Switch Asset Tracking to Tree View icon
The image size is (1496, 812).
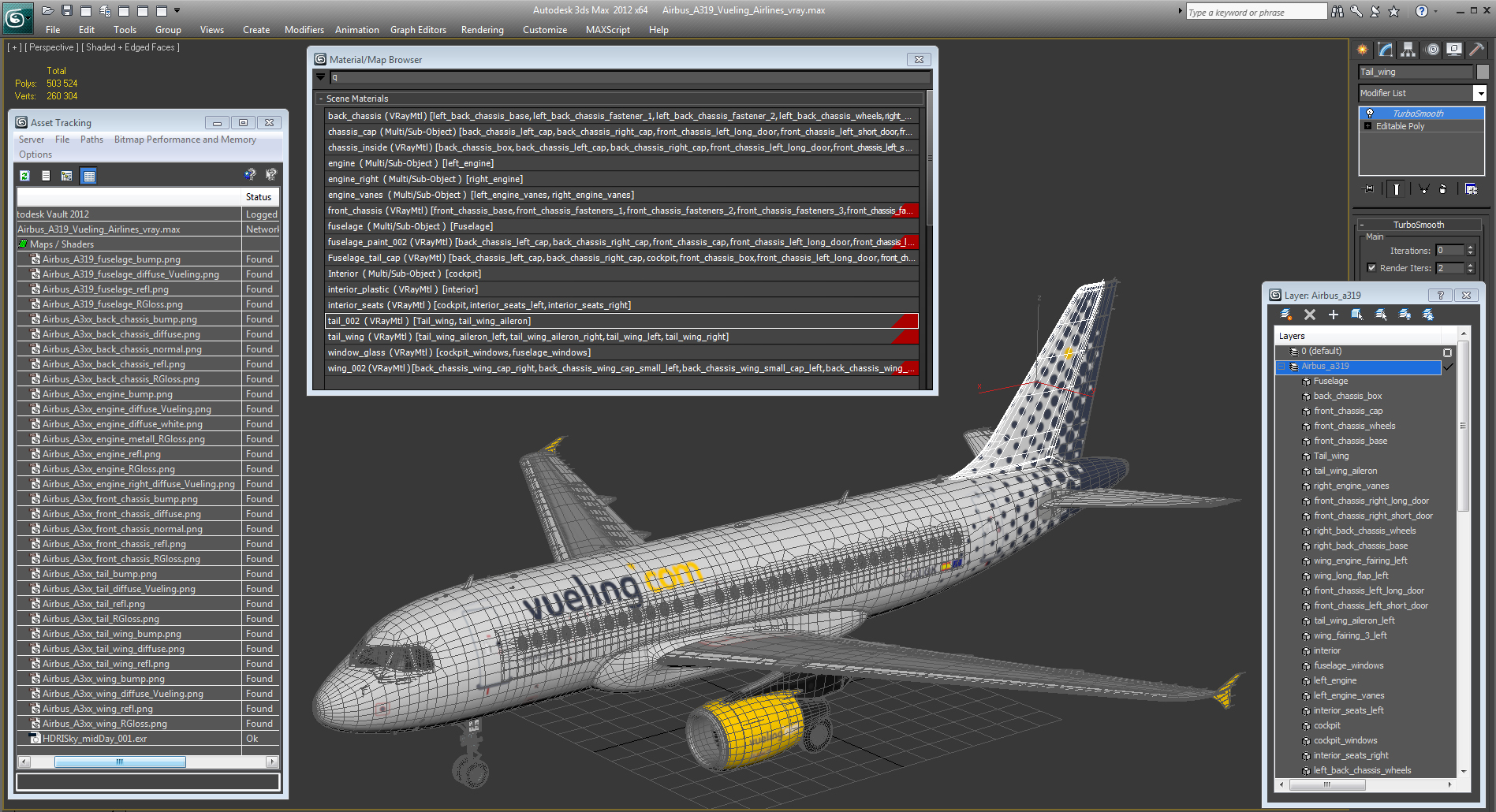[x=67, y=176]
